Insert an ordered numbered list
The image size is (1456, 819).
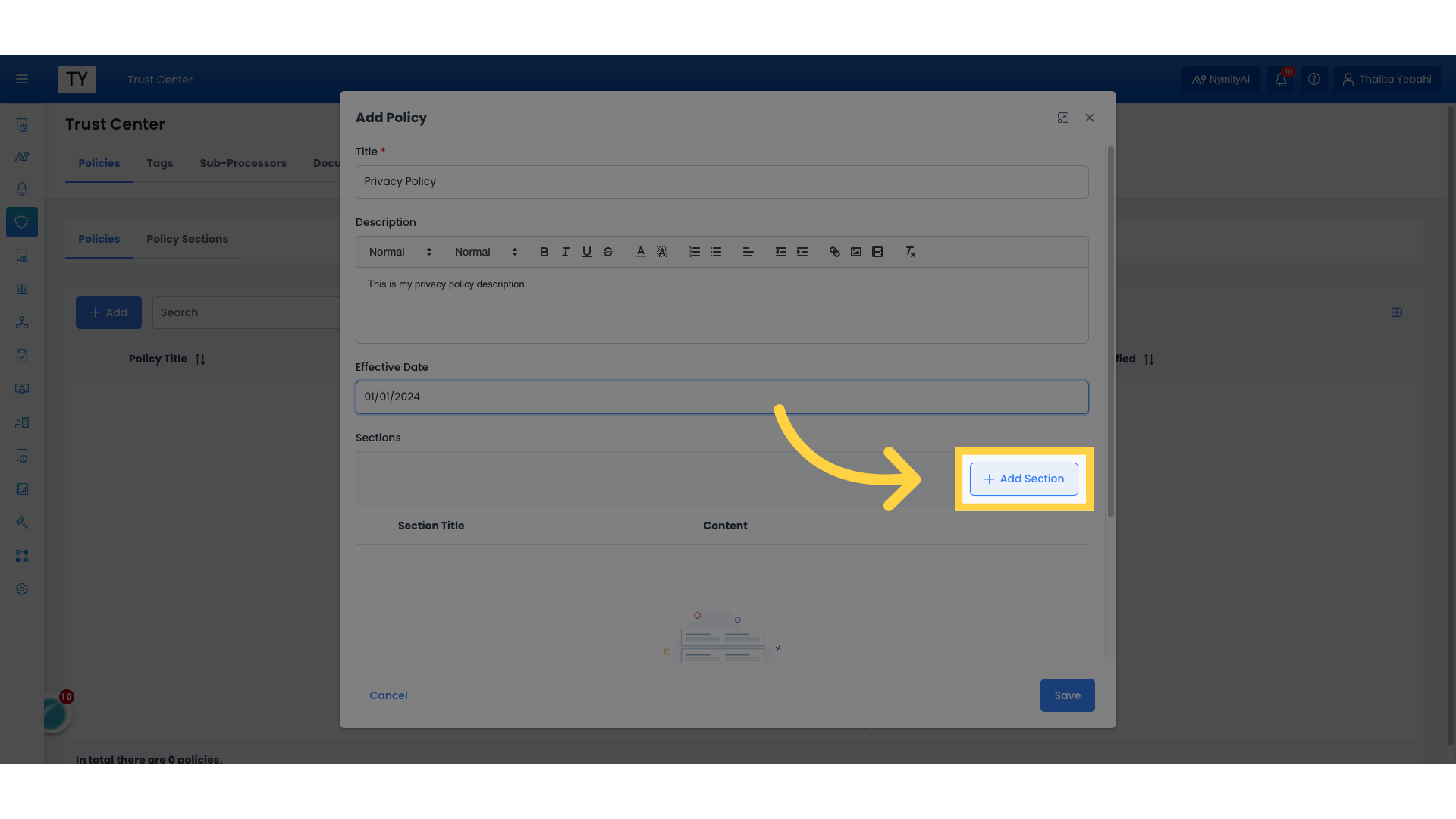pyautogui.click(x=694, y=252)
